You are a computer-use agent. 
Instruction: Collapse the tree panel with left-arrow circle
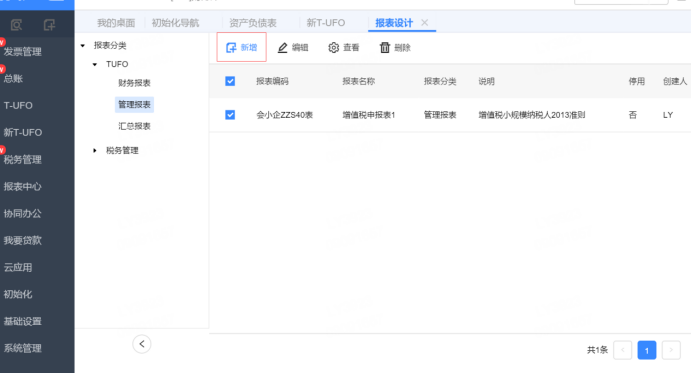(142, 344)
